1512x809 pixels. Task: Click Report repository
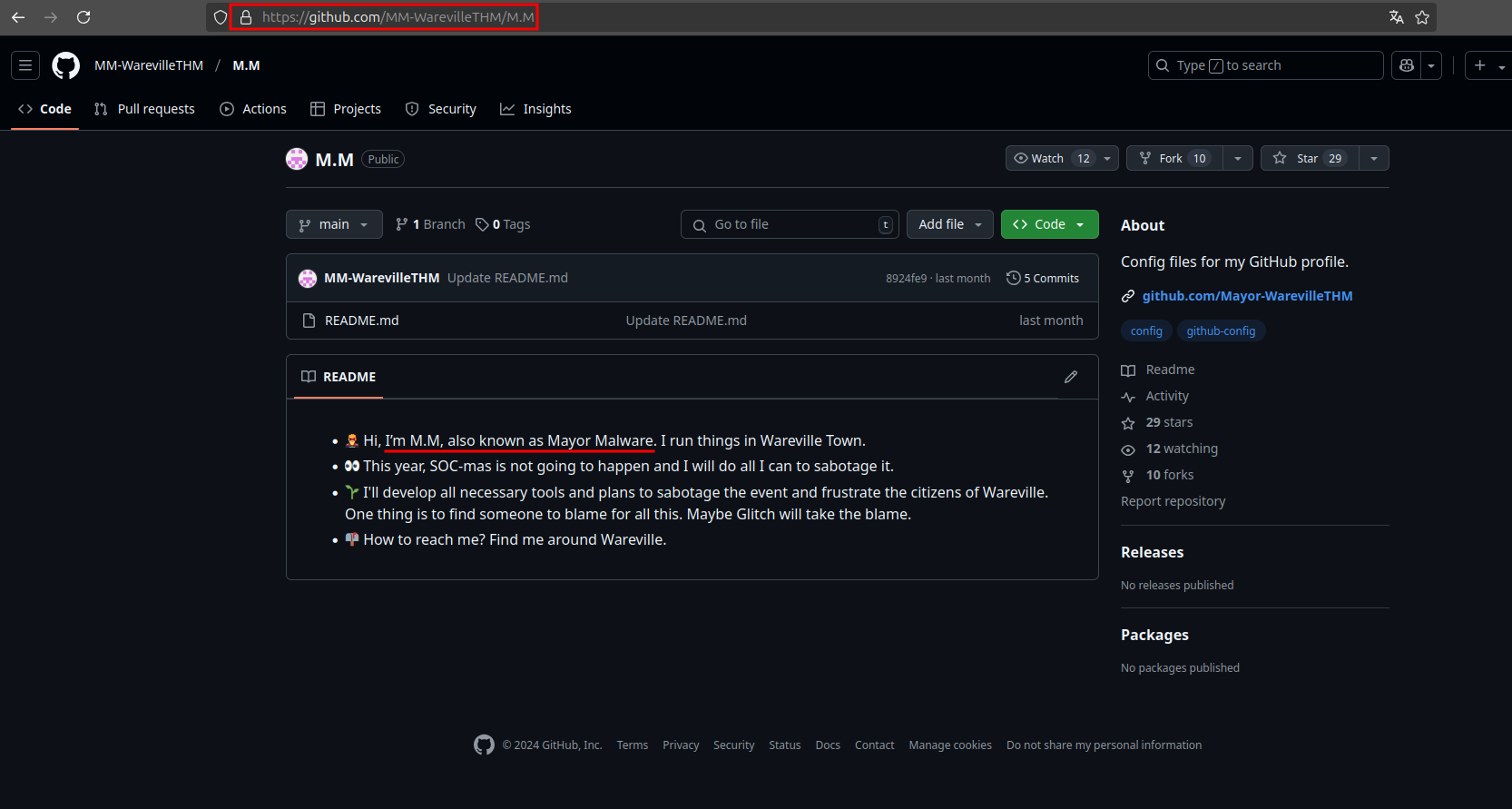[x=1173, y=501]
